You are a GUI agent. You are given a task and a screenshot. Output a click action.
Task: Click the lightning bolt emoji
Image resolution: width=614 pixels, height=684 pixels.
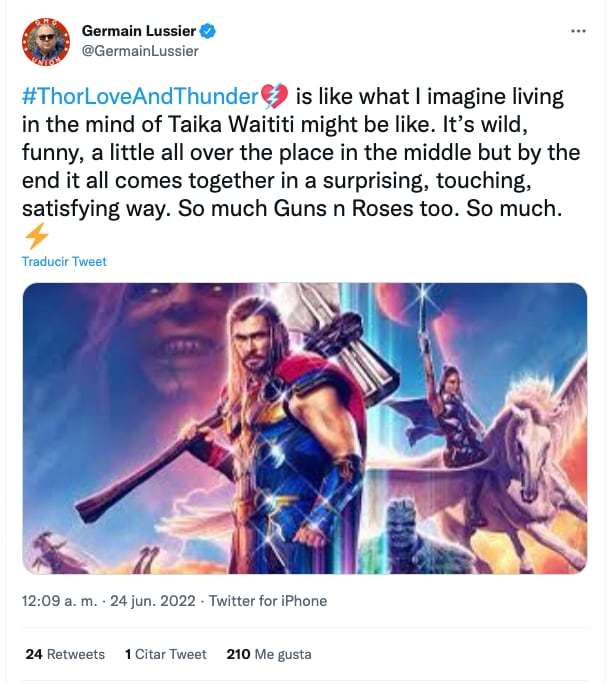[35, 236]
